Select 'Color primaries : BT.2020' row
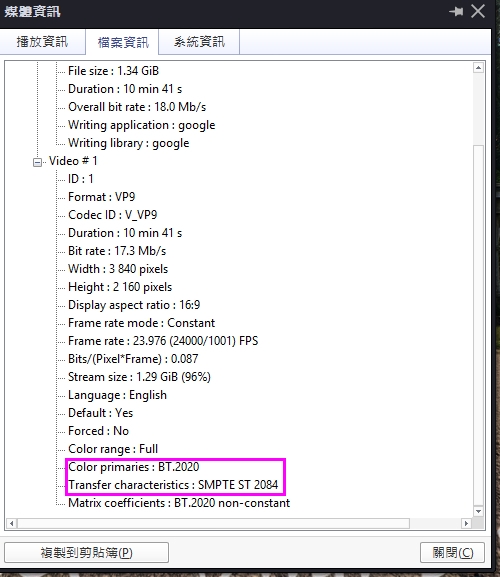 (134, 467)
